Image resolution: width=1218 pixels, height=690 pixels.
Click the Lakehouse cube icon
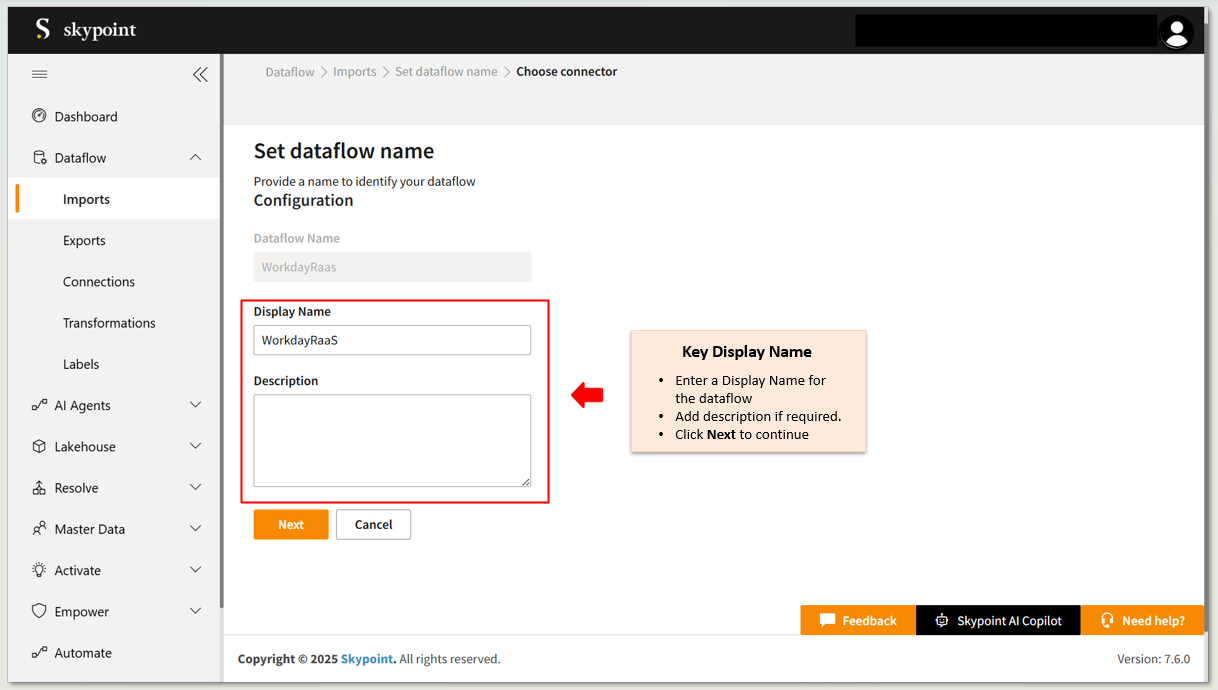click(x=39, y=447)
